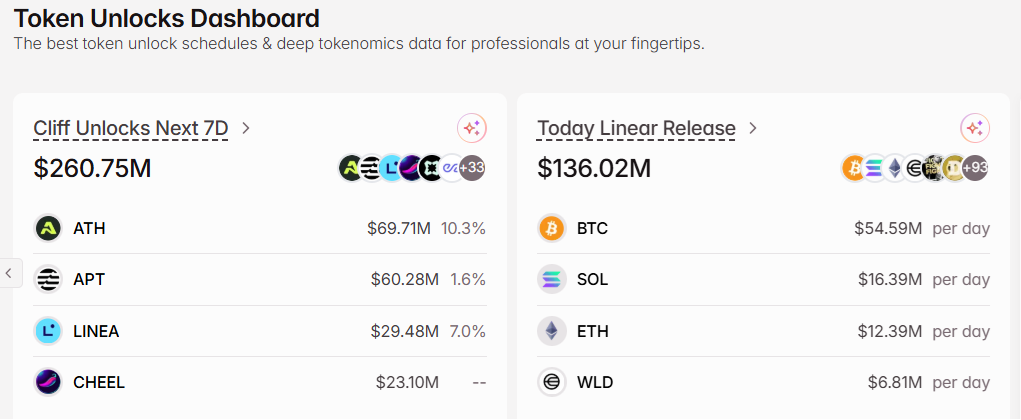Screen dimensions: 1021x420
Task: Click the WLD Worldcoin icon
Action: [552, 382]
